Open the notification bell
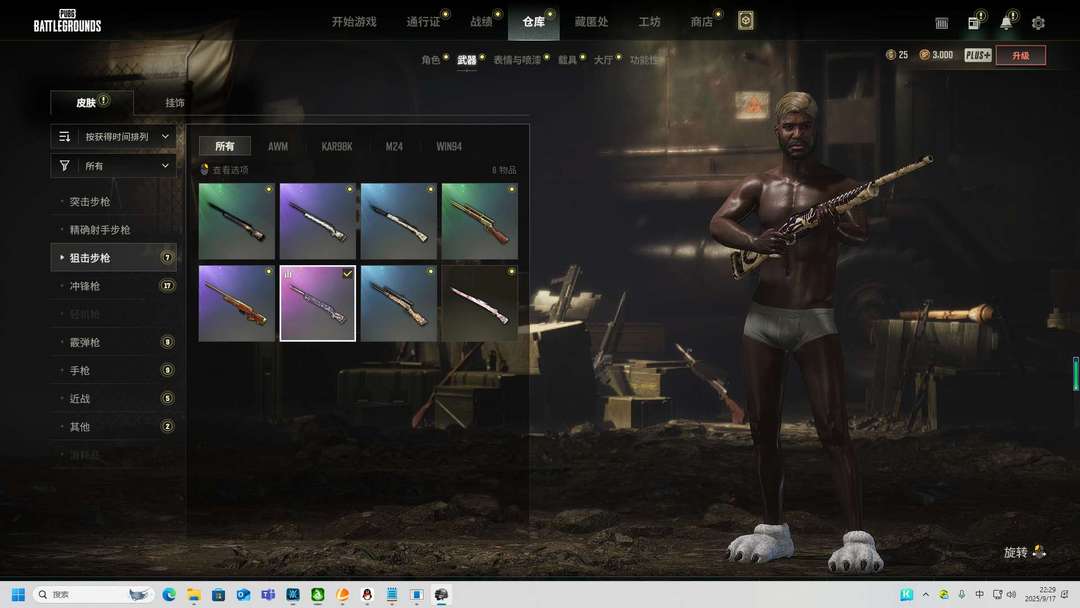Image resolution: width=1080 pixels, height=608 pixels. click(x=1006, y=23)
